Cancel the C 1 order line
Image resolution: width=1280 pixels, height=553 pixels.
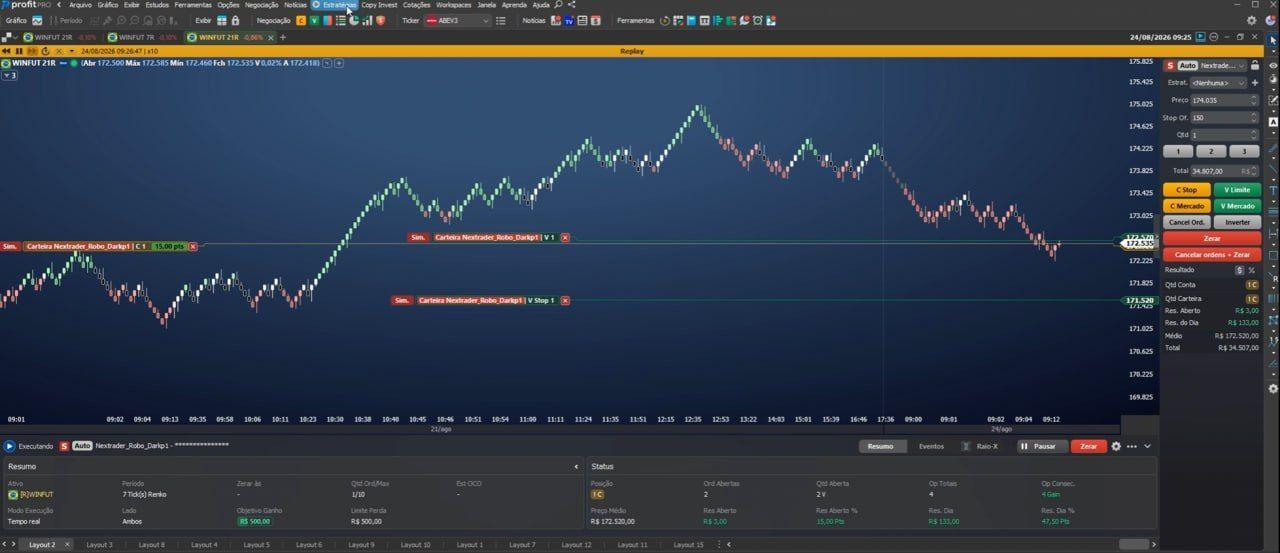(193, 246)
